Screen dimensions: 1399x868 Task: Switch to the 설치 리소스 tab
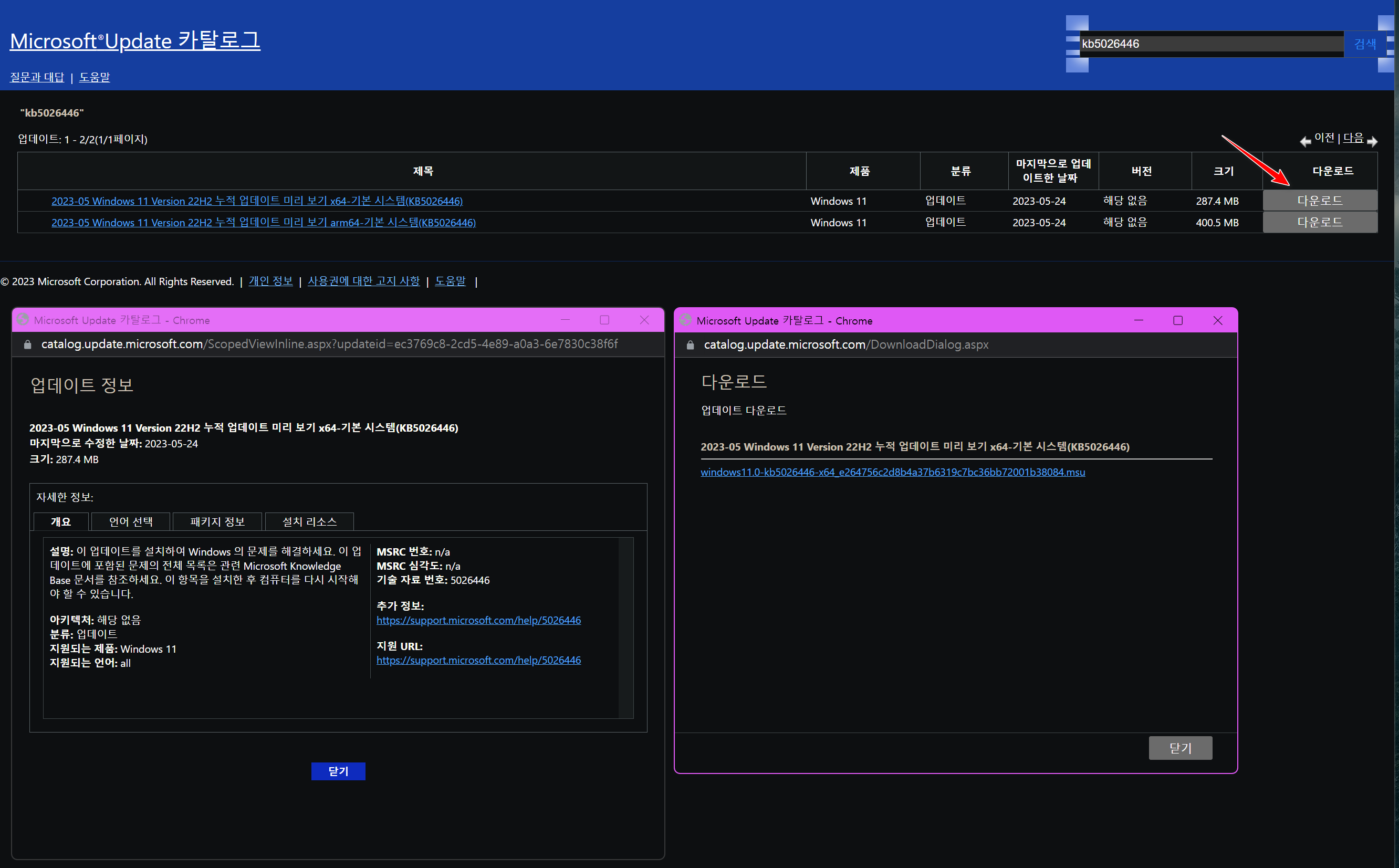pos(309,521)
